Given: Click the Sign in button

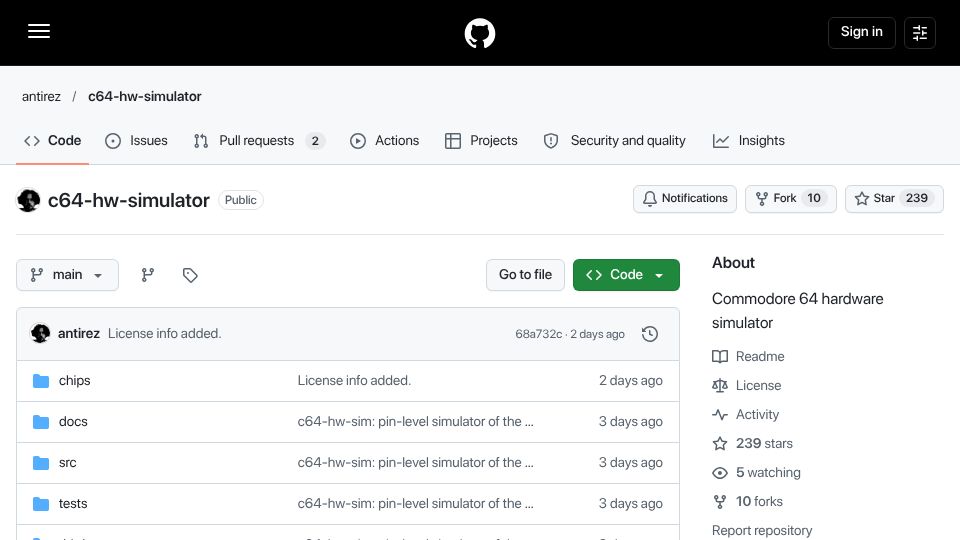Looking at the screenshot, I should point(861,32).
